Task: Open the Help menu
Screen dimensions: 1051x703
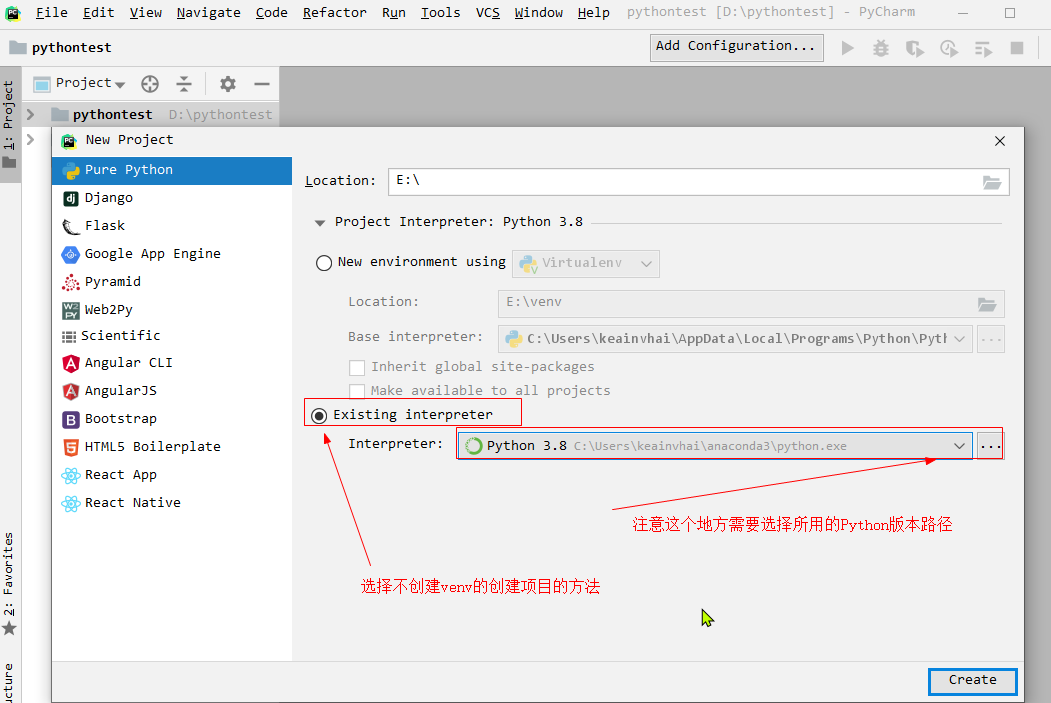Action: pyautogui.click(x=593, y=13)
